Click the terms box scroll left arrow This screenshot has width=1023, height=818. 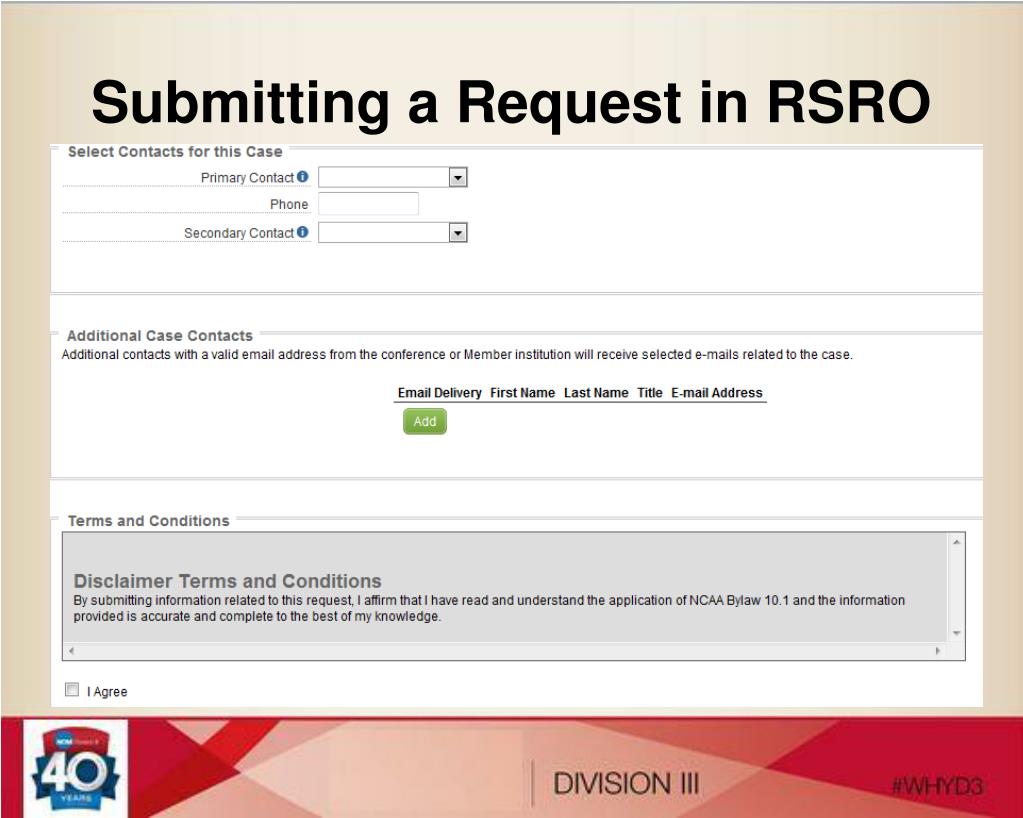coord(71,651)
